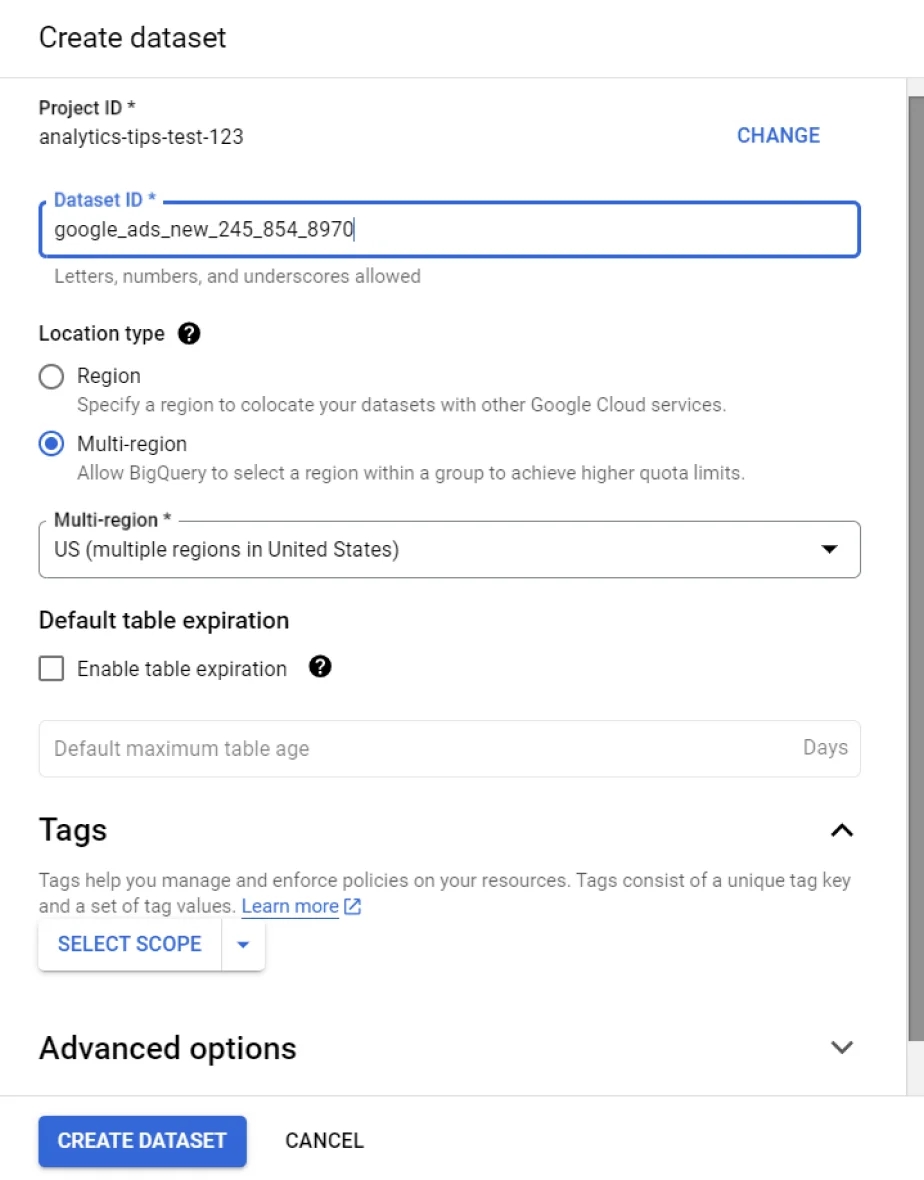Click external link icon after Learn more
This screenshot has height=1180, width=924.
pyautogui.click(x=352, y=906)
